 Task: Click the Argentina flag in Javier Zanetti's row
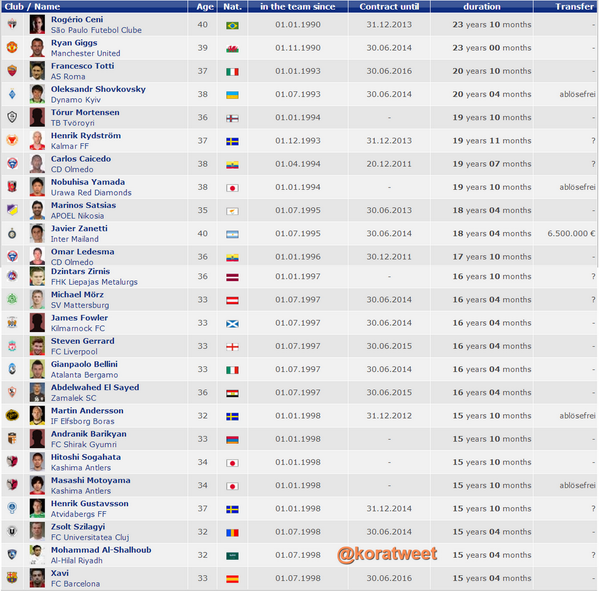232,234
